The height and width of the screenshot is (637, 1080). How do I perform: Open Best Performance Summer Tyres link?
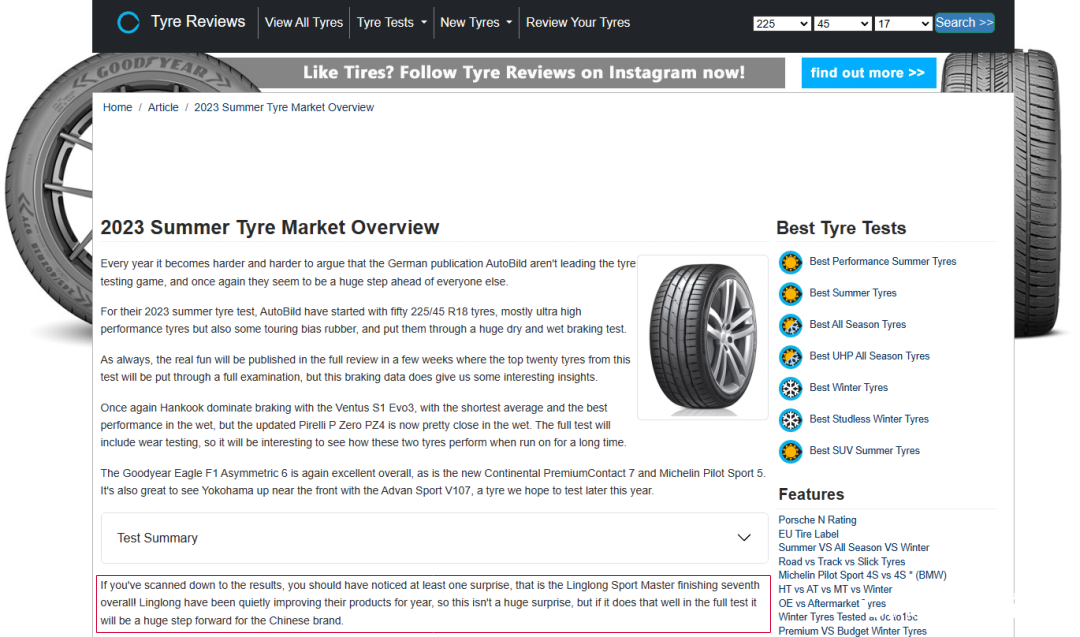(x=882, y=262)
